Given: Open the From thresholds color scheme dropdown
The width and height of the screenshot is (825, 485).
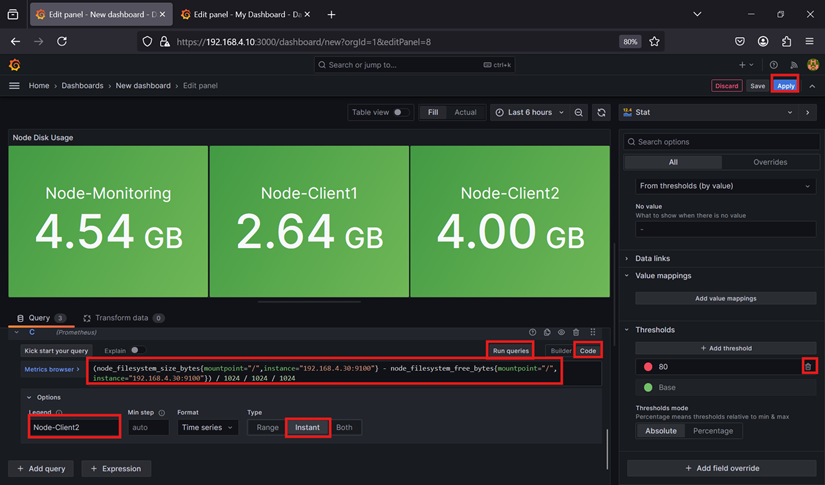Looking at the screenshot, I should 726,186.
